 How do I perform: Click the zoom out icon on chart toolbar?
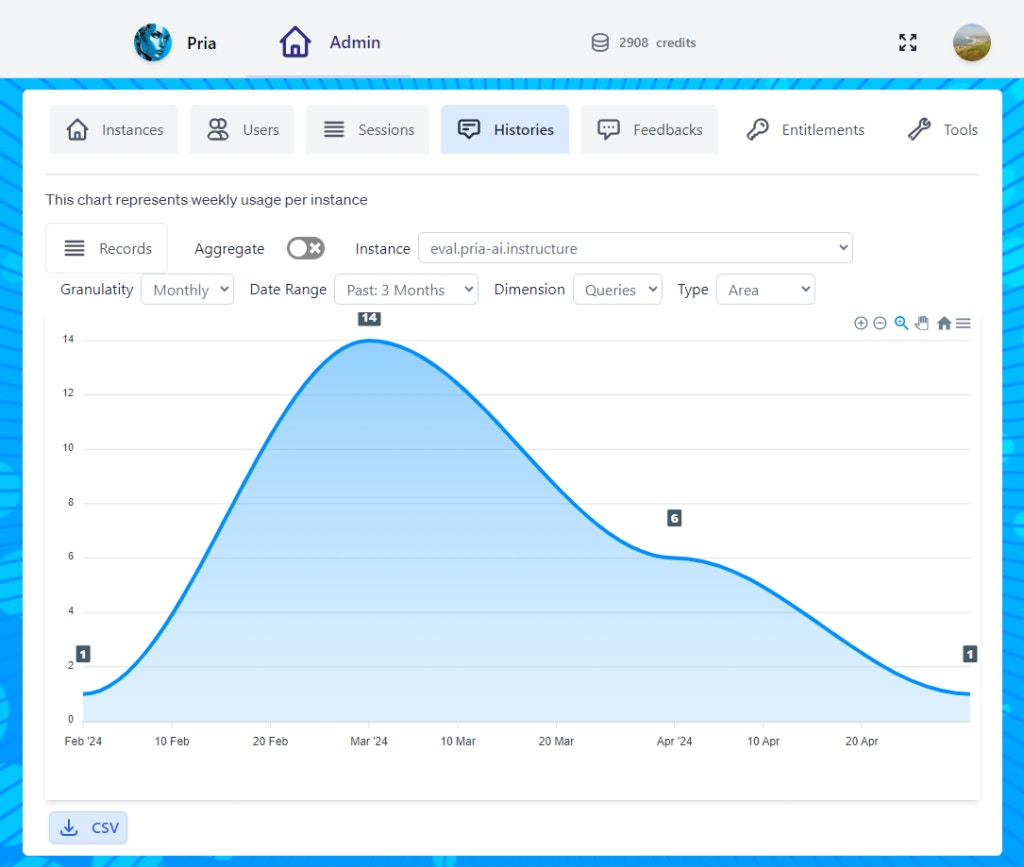880,323
